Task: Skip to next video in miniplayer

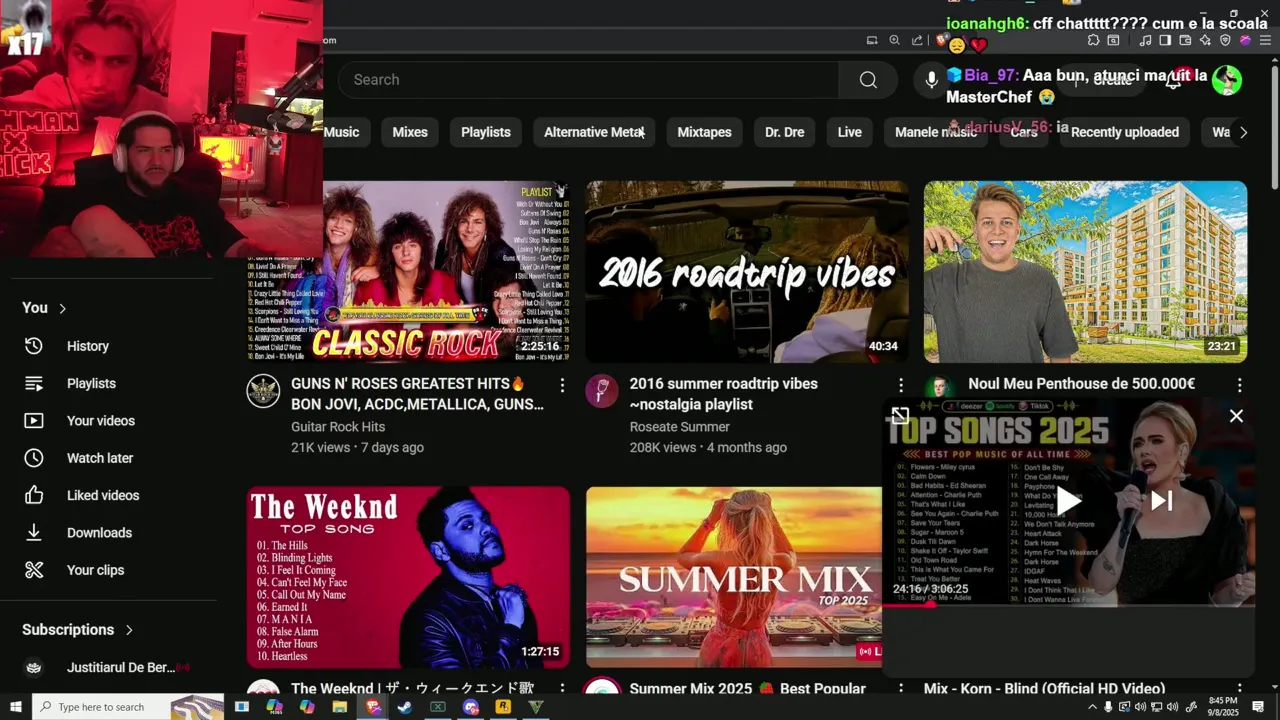Action: pos(1162,500)
